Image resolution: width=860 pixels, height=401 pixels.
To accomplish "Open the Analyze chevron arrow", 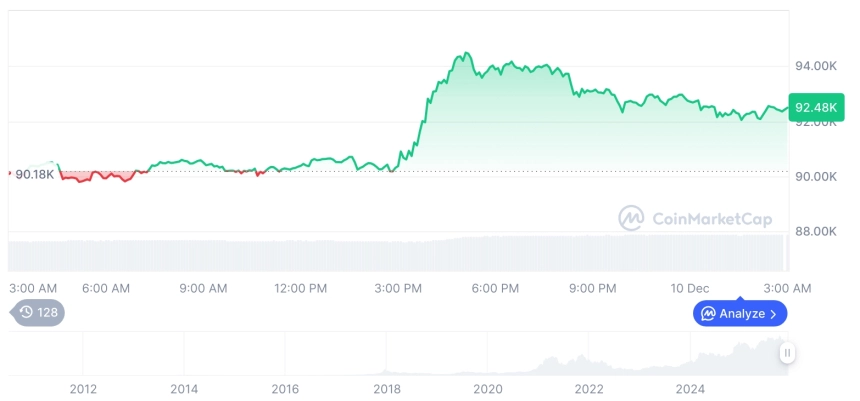I will (x=774, y=314).
